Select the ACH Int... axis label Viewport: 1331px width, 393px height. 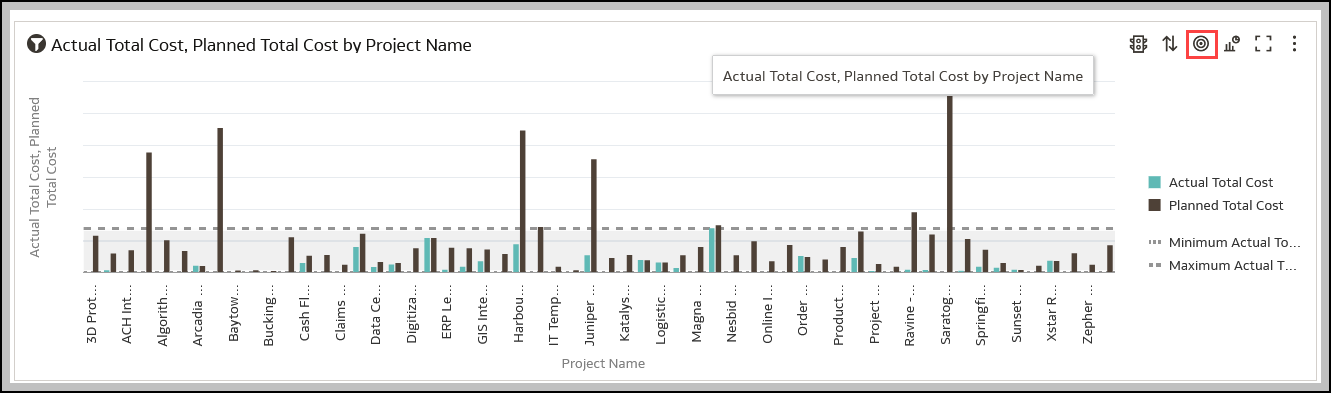pos(128,314)
